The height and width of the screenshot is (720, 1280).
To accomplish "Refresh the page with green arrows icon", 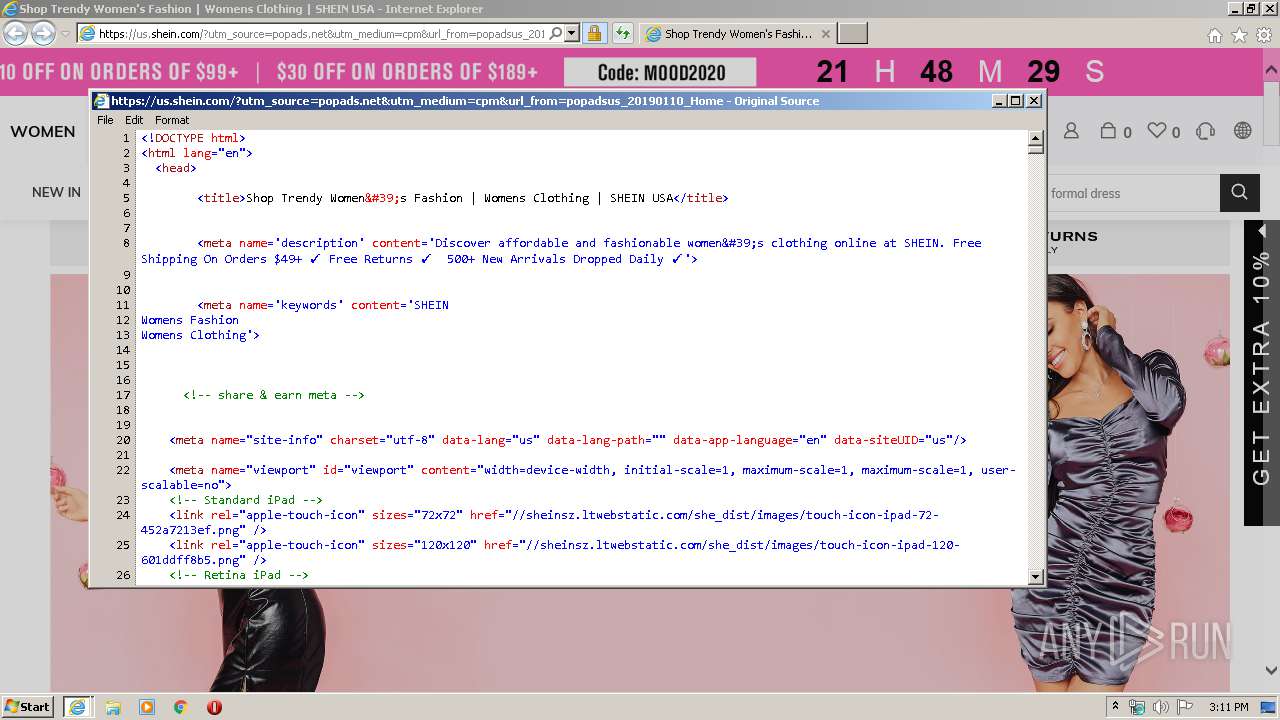I will pyautogui.click(x=623, y=33).
